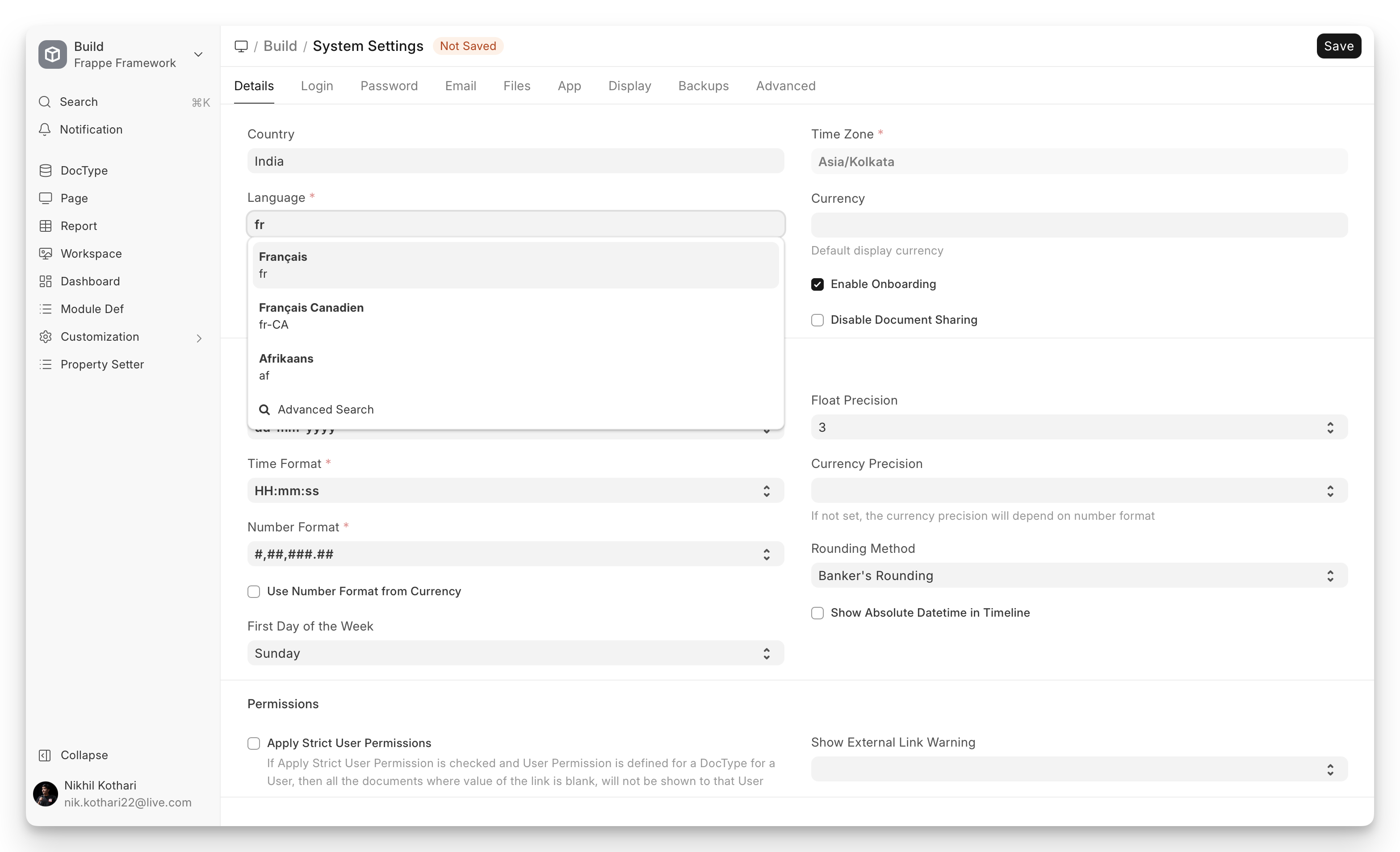Open the Time Format dropdown
Viewport: 1400px width, 852px height.
(515, 491)
